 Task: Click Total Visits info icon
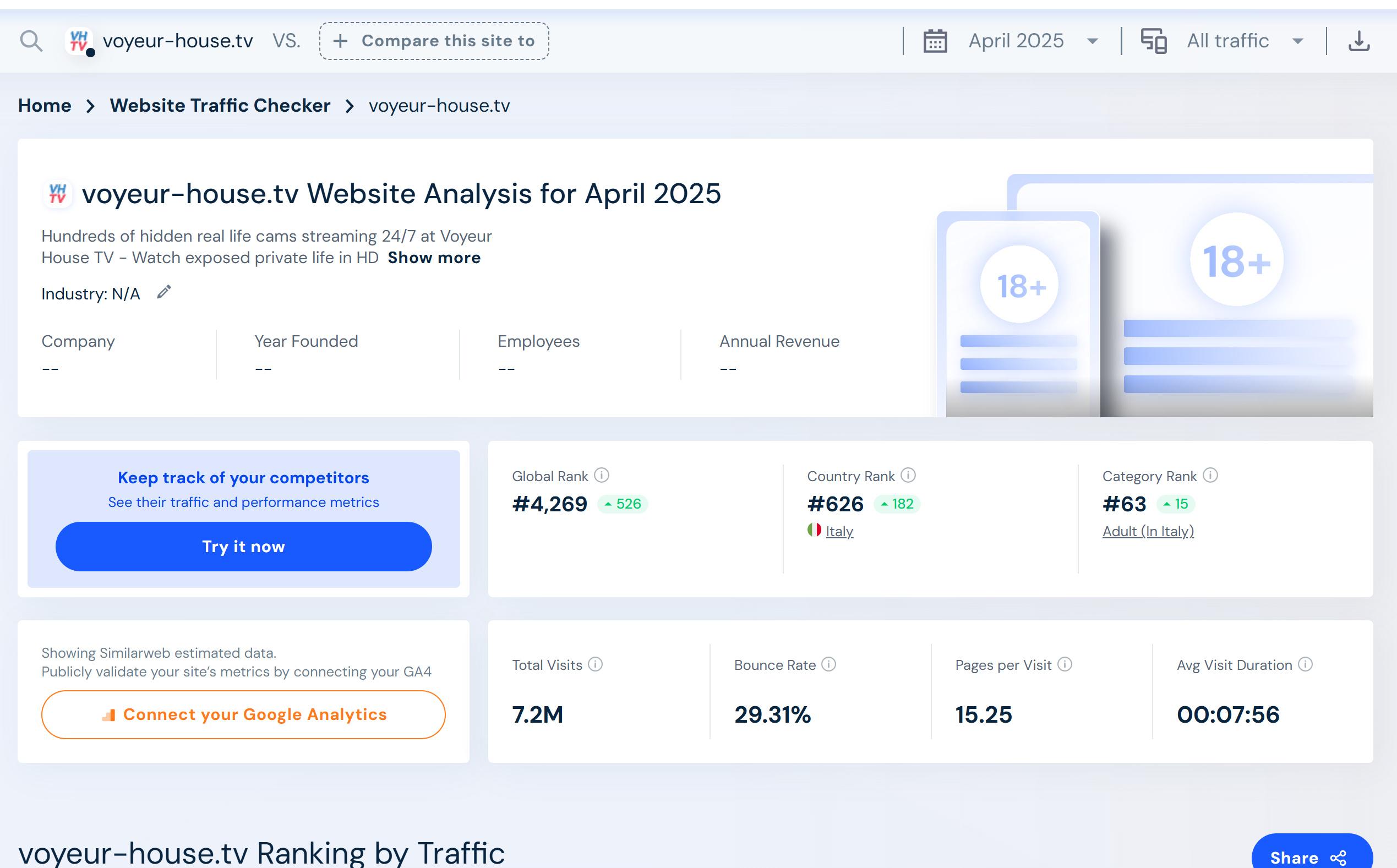tap(596, 664)
